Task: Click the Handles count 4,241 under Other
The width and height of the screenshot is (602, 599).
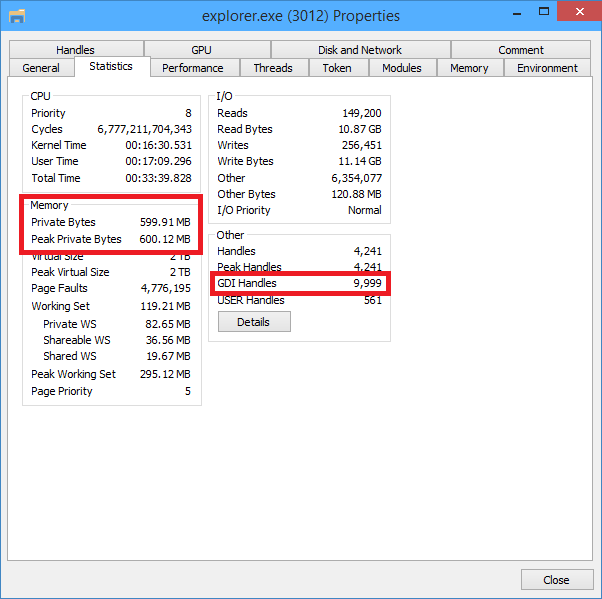Action: tap(368, 251)
